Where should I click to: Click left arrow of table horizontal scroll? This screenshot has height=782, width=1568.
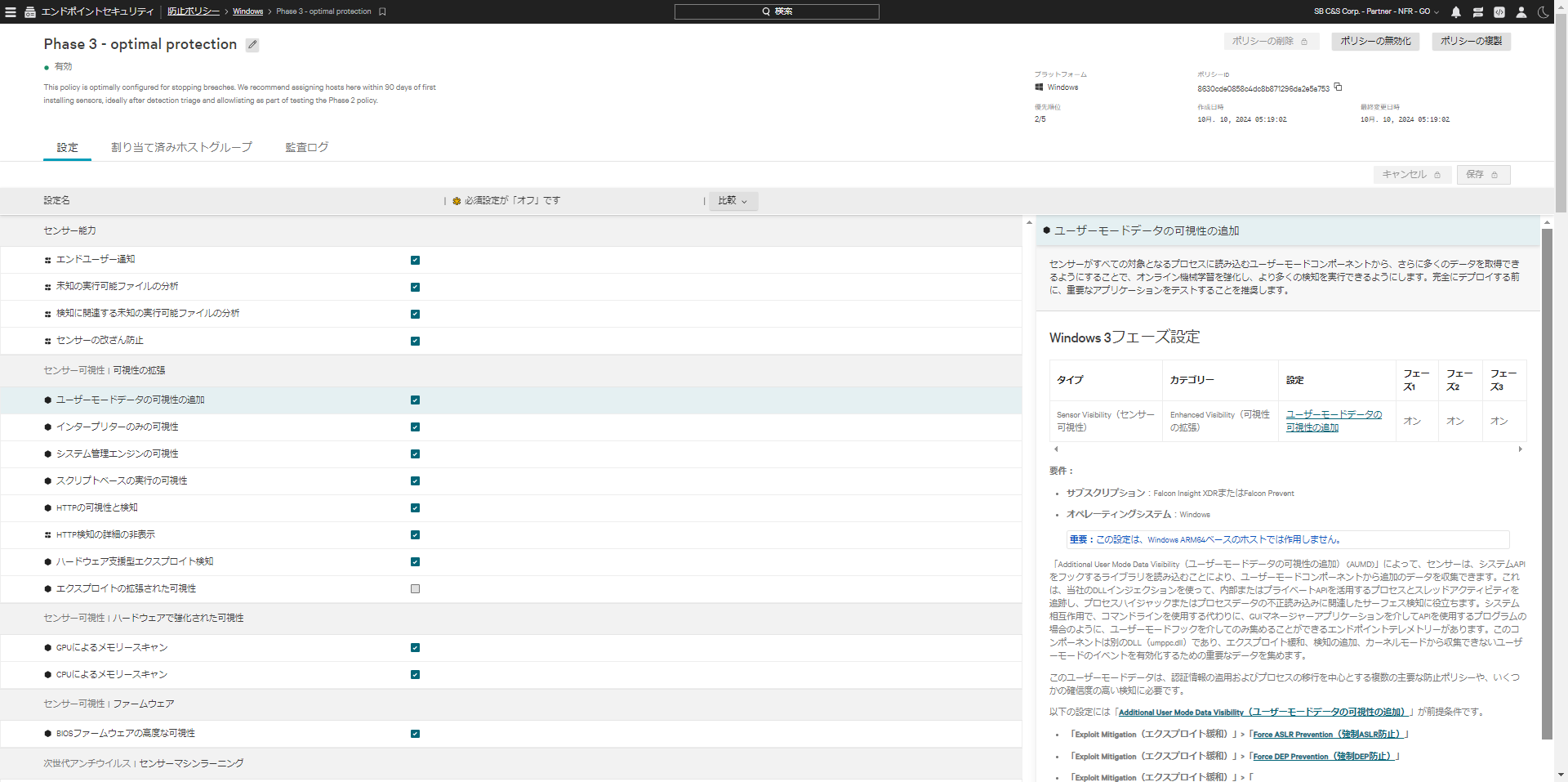point(1056,449)
